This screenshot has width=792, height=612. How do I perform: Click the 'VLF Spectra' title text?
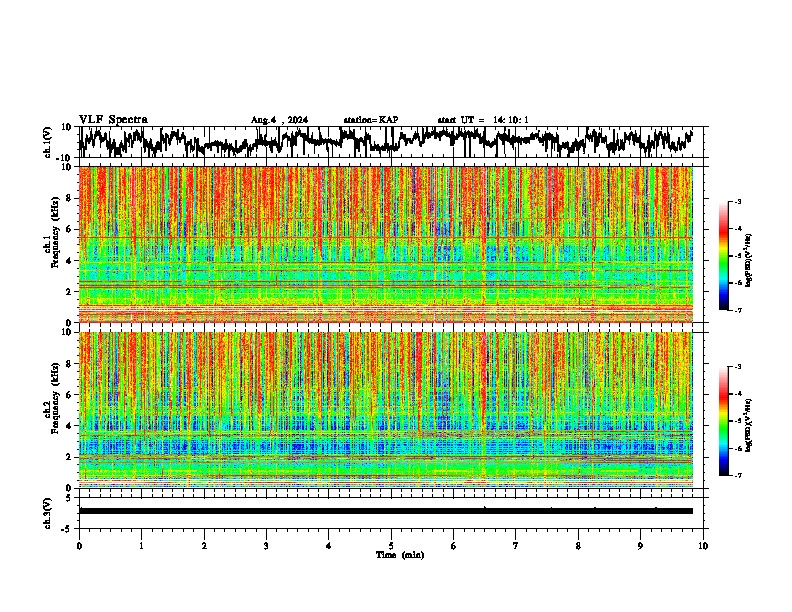tap(113, 120)
